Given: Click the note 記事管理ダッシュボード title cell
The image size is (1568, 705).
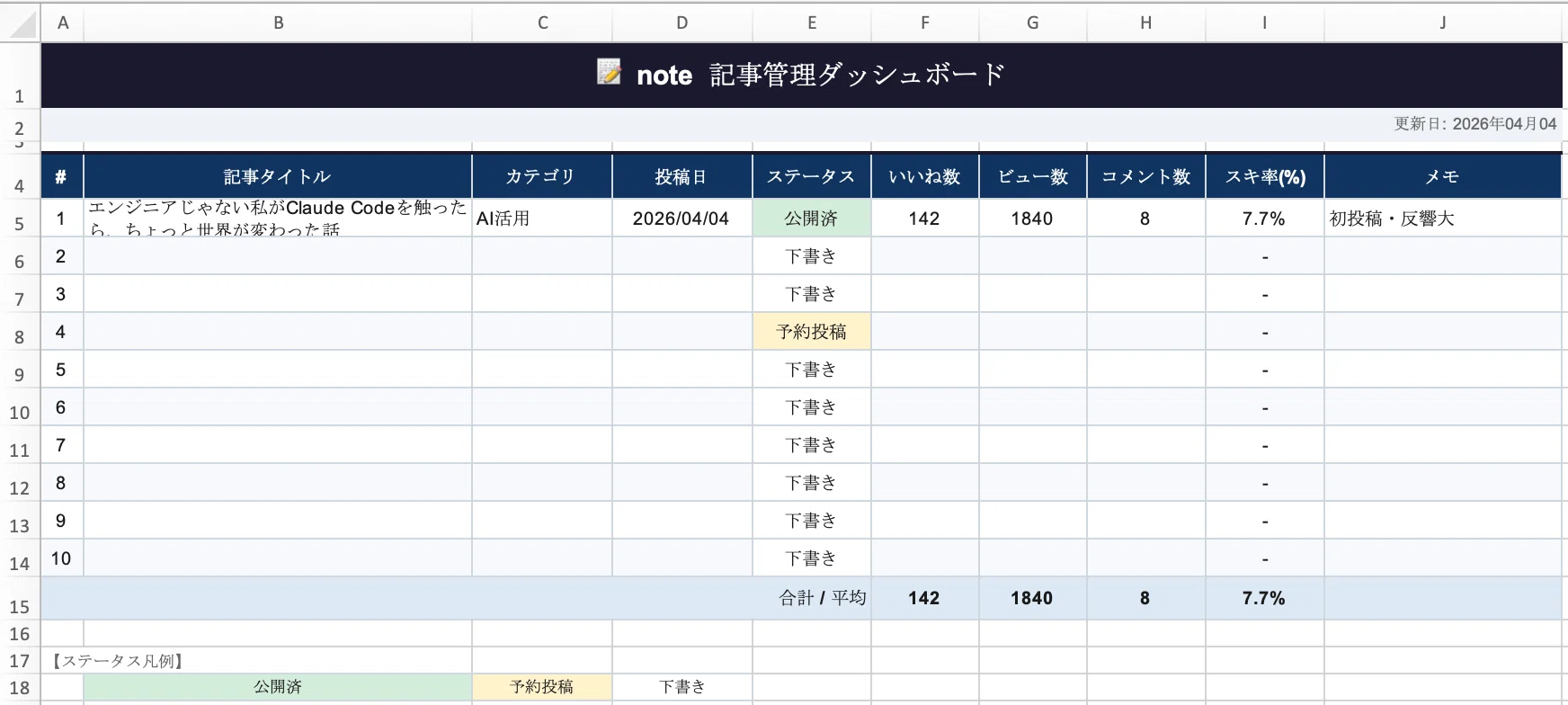Looking at the screenshot, I should [x=801, y=76].
